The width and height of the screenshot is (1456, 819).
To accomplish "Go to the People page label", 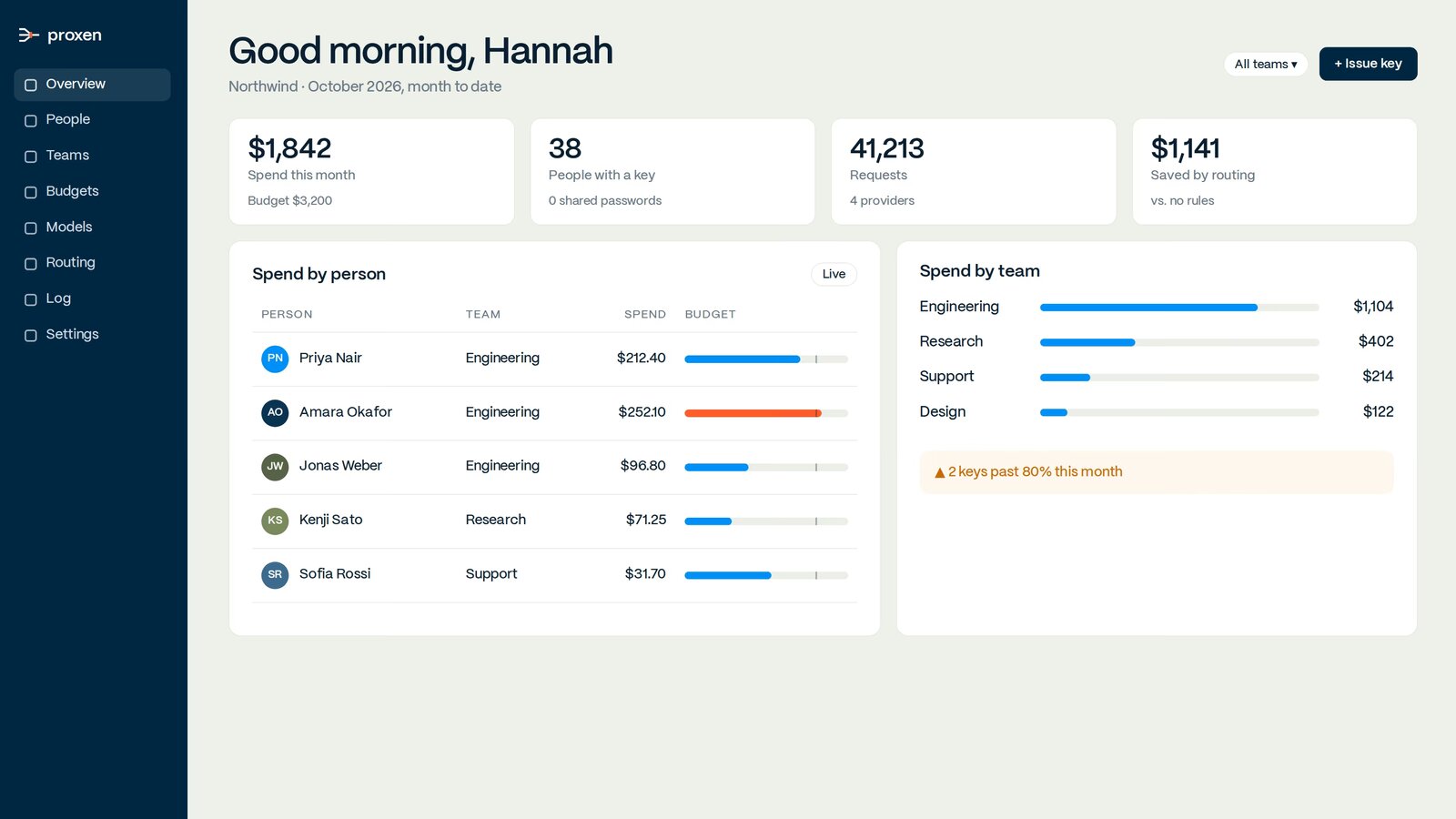I will tap(68, 119).
